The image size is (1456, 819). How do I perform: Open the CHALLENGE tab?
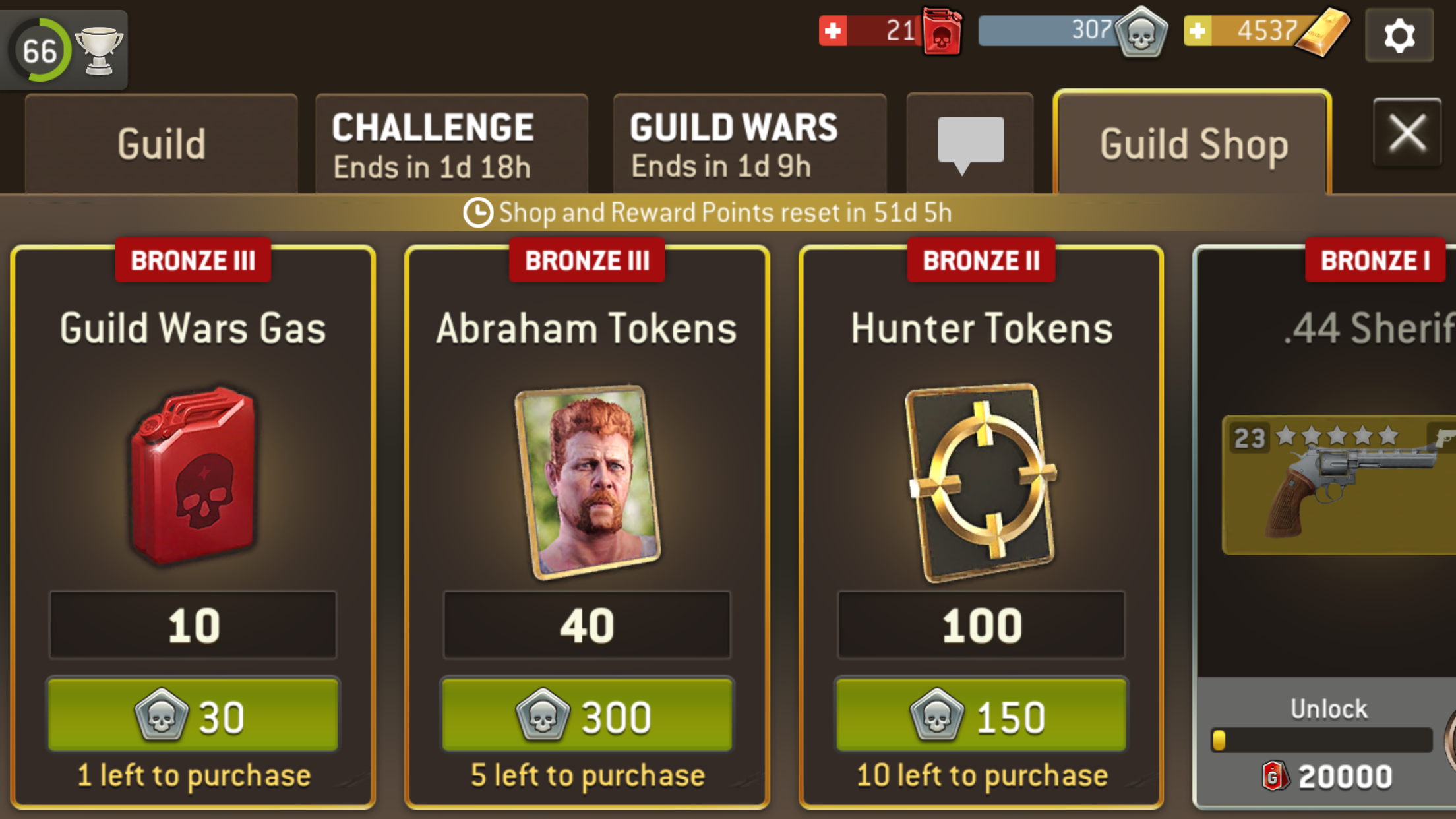[x=452, y=144]
